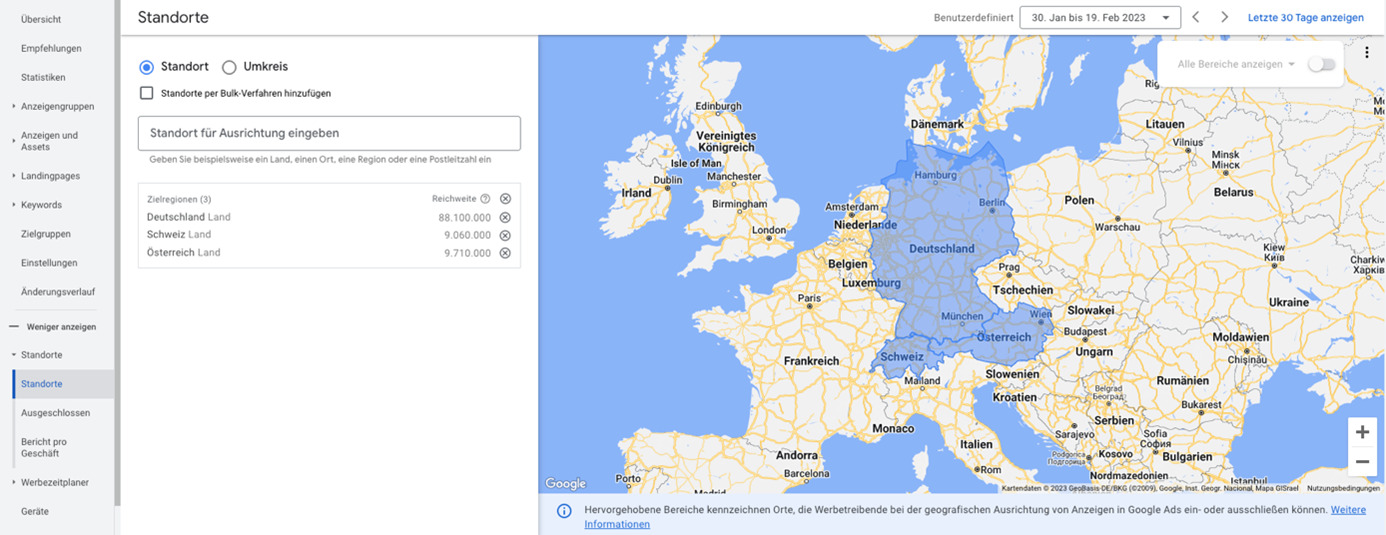Select the highlighted Standorte sub-item
Screen dimensions: 1386x535
click(63, 384)
